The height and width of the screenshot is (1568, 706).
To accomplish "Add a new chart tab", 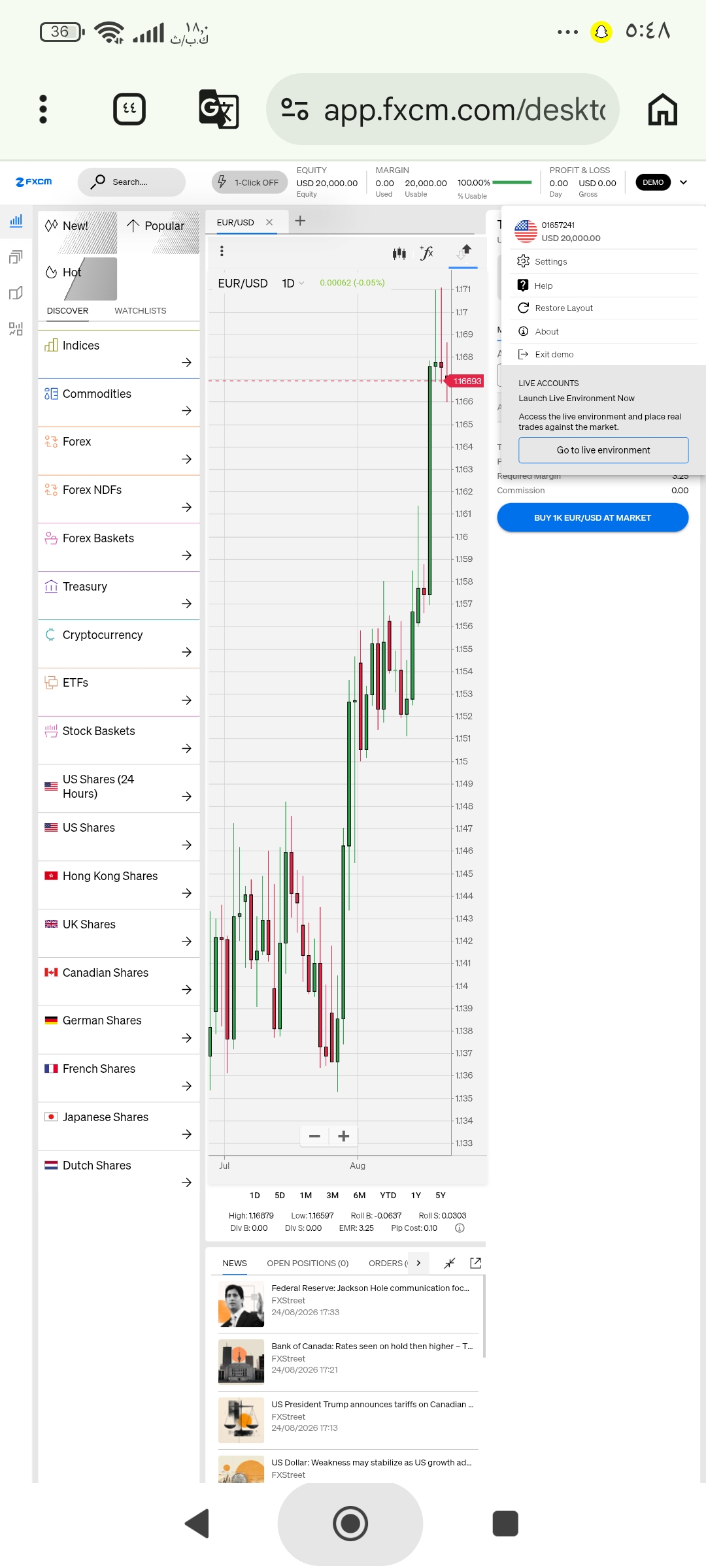I will click(x=300, y=221).
